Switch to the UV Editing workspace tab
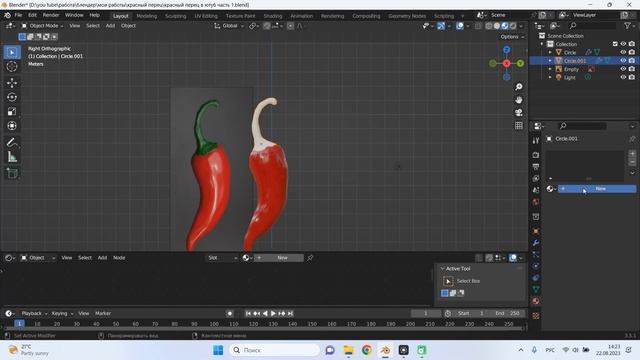Image resolution: width=640 pixels, height=360 pixels. point(206,16)
